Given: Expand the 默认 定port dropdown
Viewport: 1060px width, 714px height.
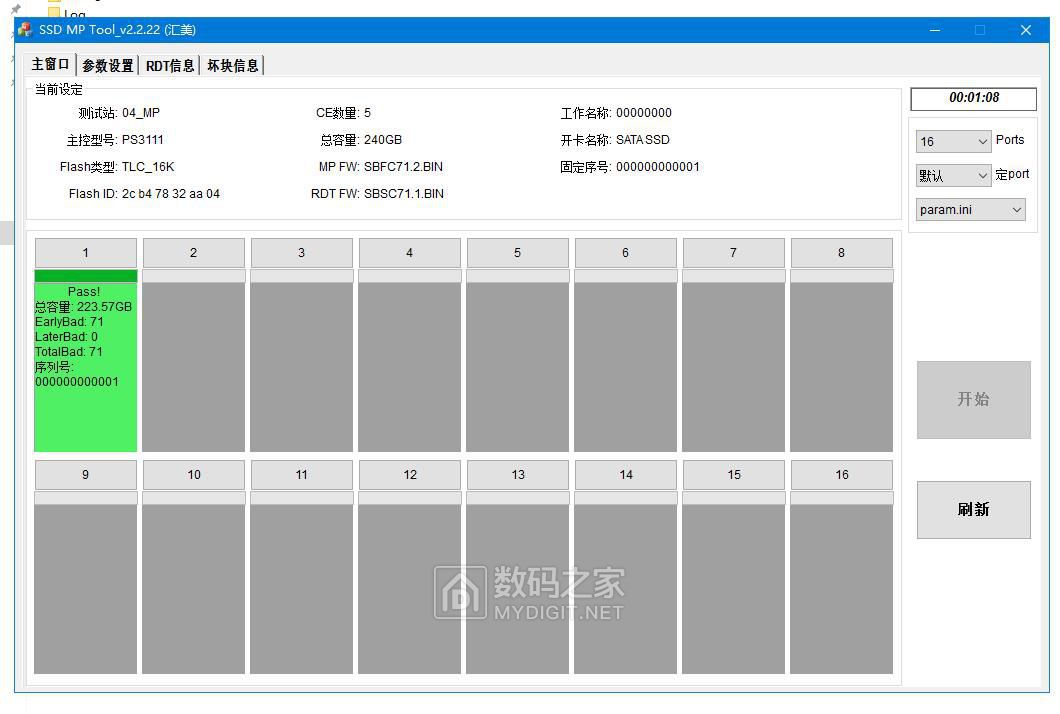Looking at the screenshot, I should coord(953,176).
